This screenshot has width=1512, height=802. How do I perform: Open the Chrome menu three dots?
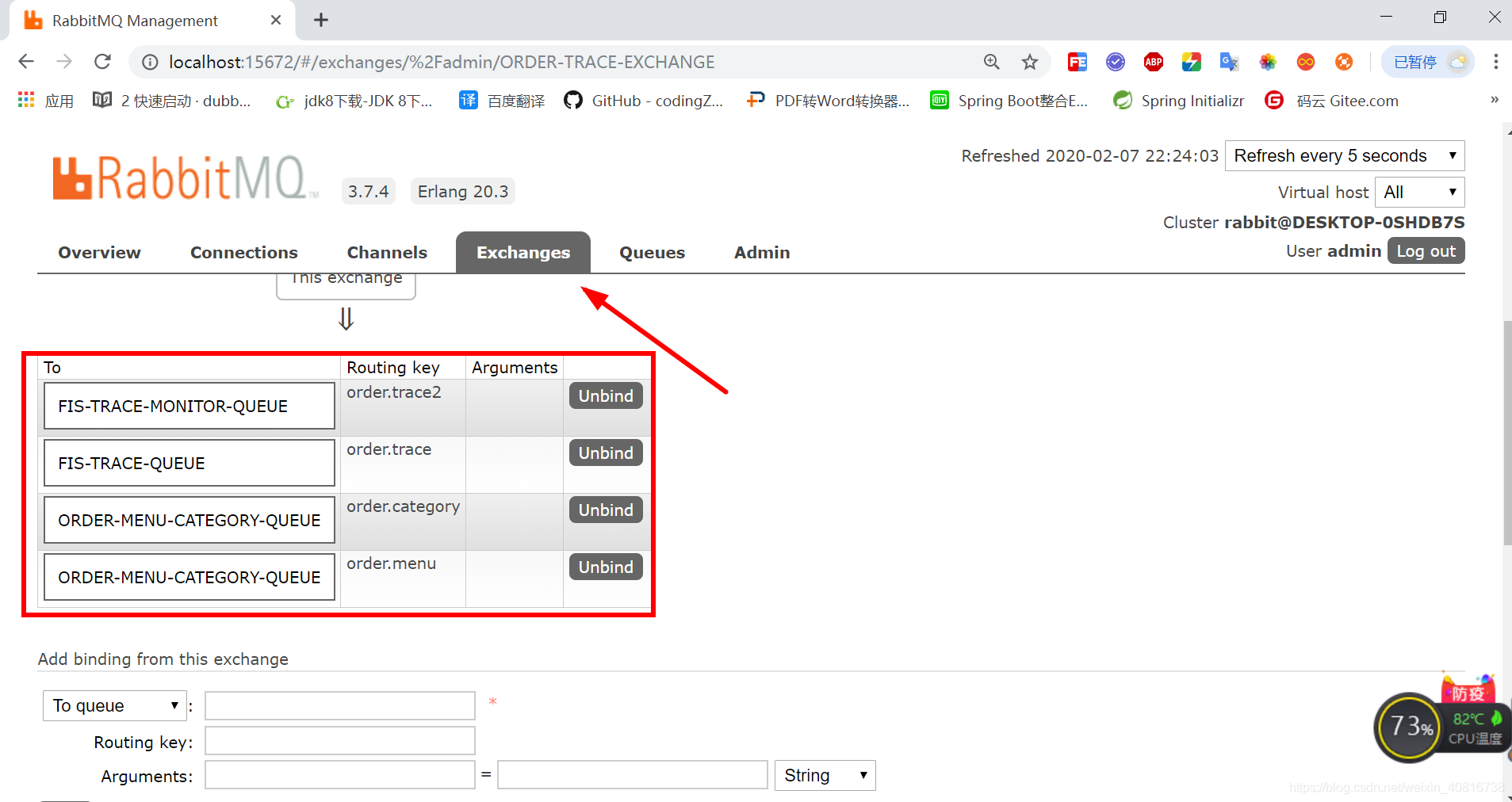point(1495,62)
